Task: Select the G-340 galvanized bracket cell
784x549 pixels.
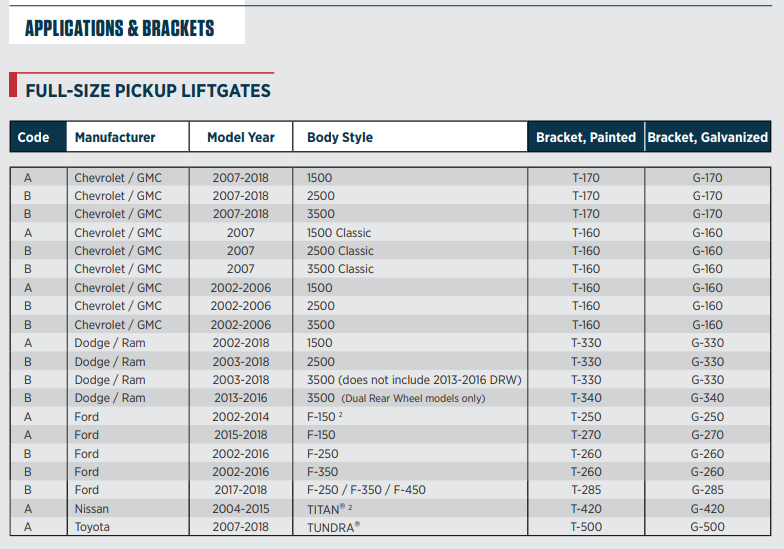Action: tap(708, 398)
